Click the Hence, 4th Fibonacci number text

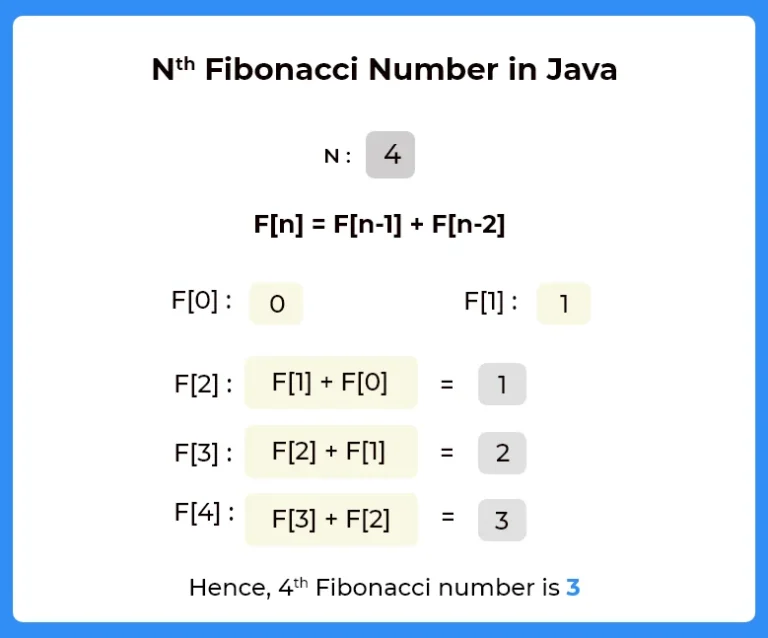pyautogui.click(x=374, y=587)
